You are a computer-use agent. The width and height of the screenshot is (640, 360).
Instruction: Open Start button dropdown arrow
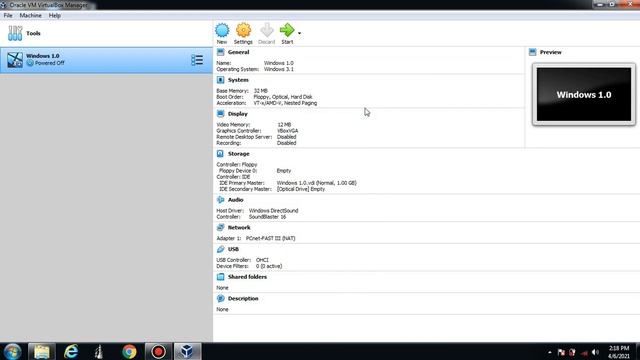[x=299, y=33]
